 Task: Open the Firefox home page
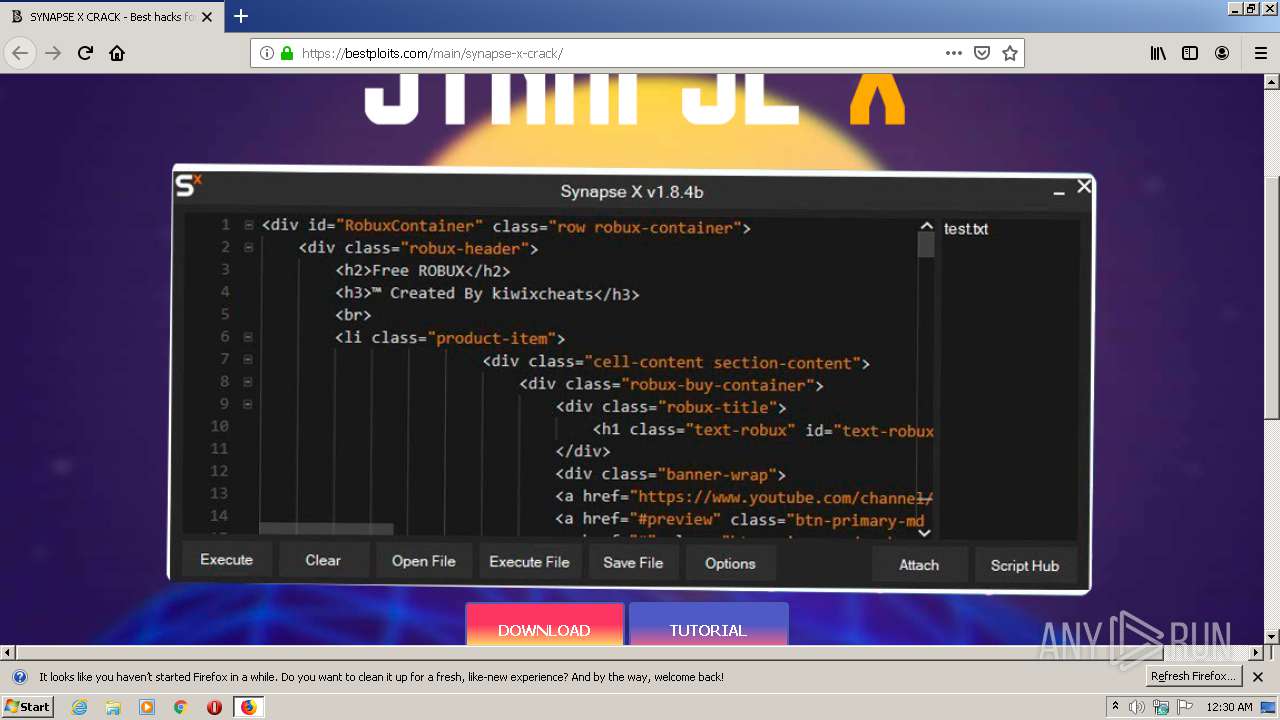[117, 53]
